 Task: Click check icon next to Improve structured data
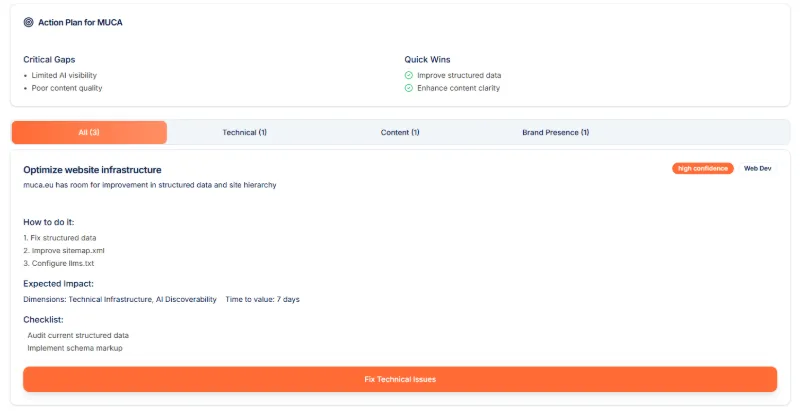coord(409,75)
